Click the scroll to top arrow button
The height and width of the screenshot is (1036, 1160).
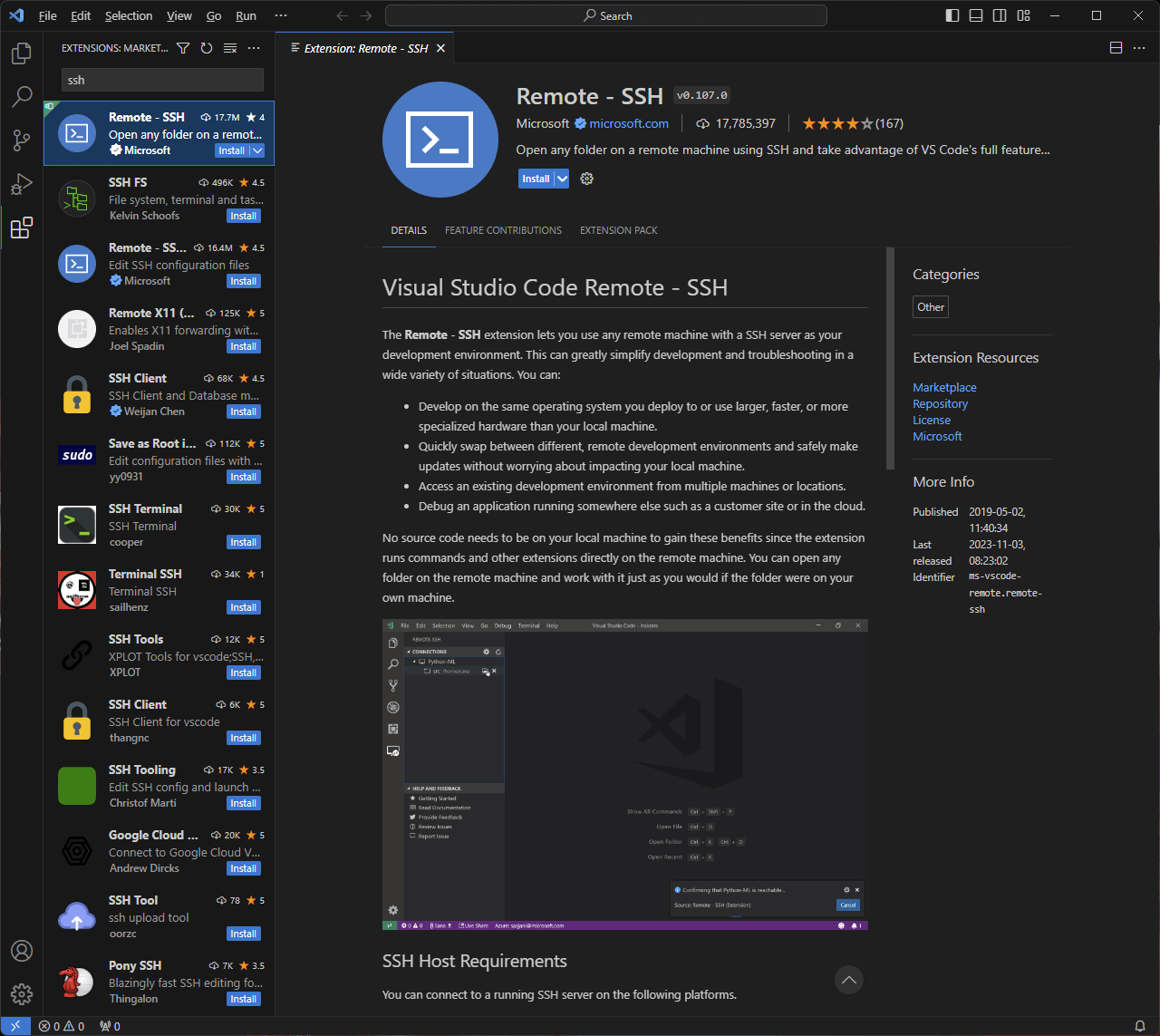pos(848,980)
